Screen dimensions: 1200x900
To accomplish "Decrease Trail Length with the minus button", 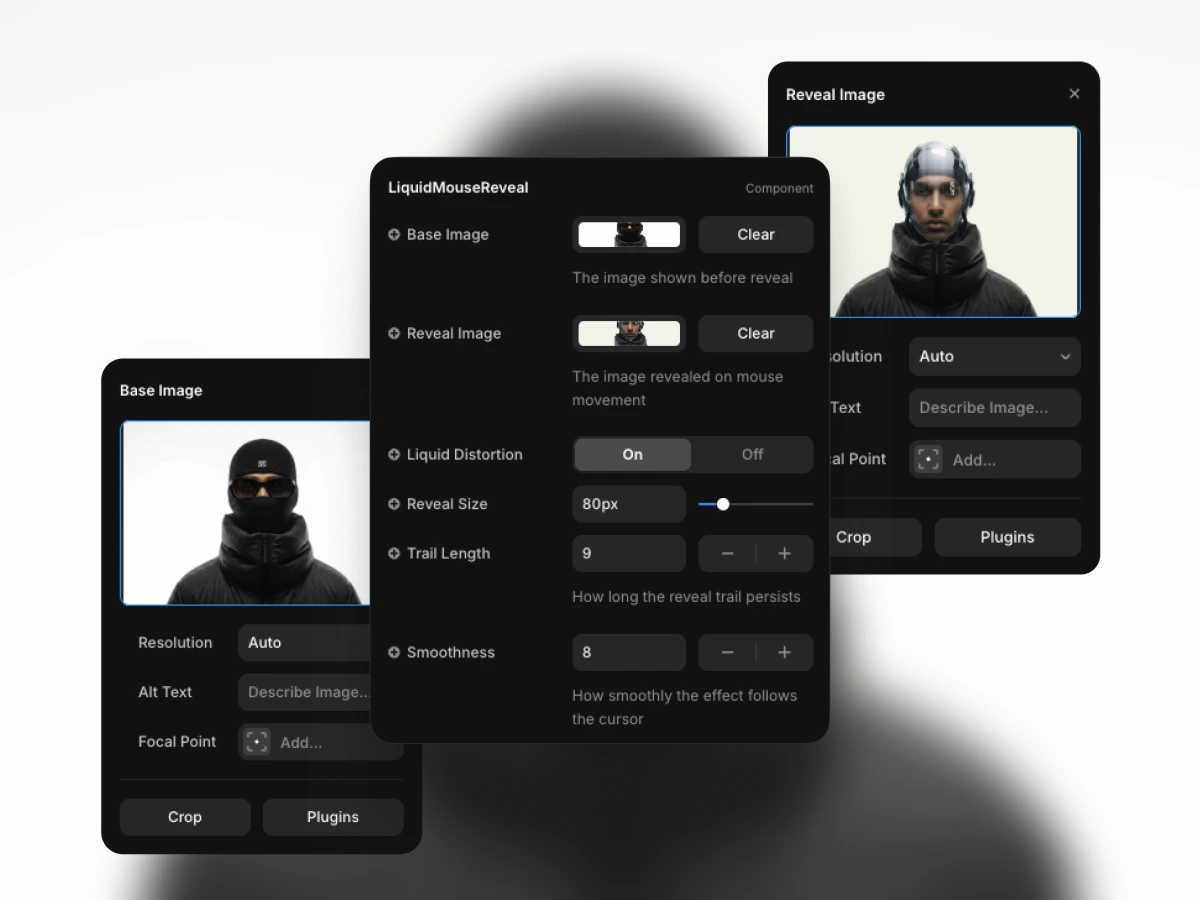I will (x=728, y=554).
